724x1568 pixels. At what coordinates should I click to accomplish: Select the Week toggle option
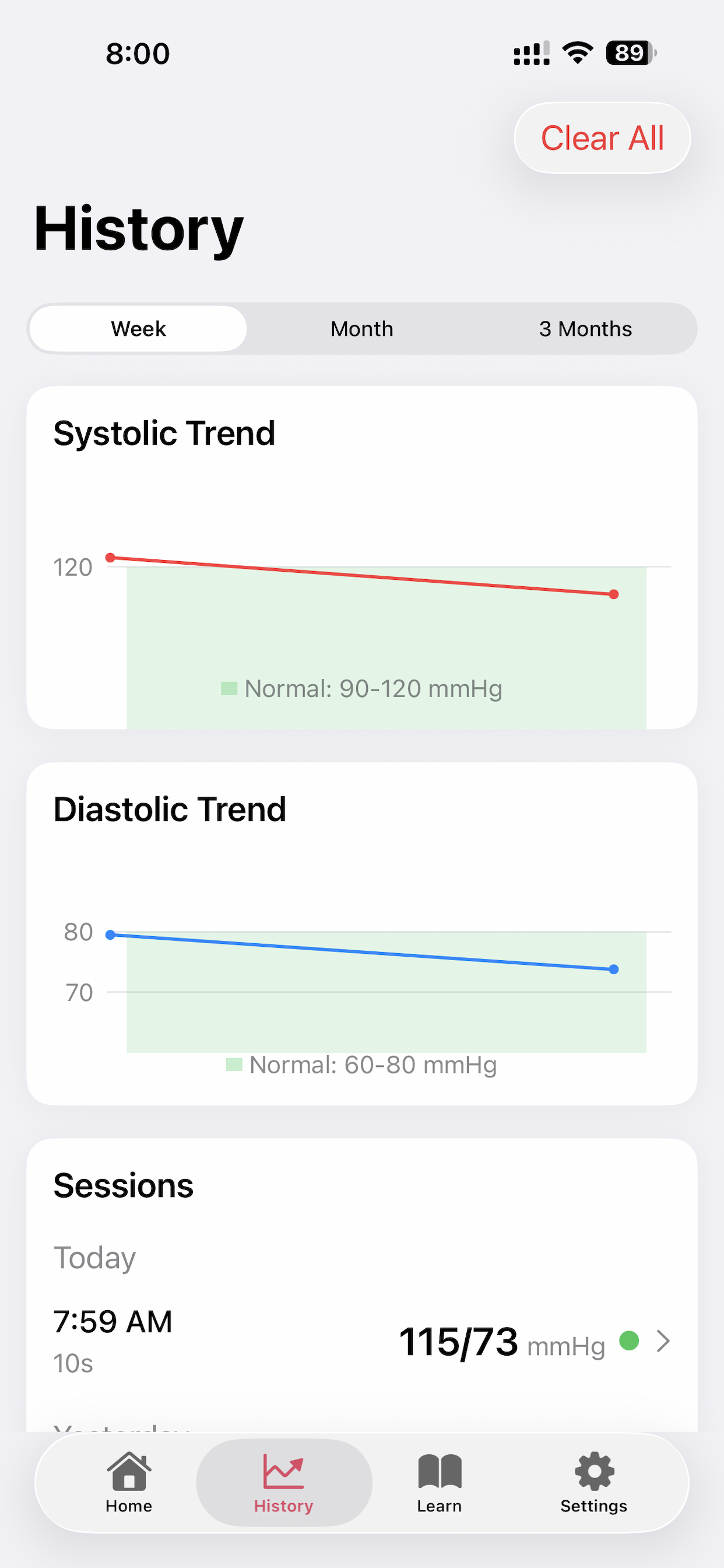138,328
